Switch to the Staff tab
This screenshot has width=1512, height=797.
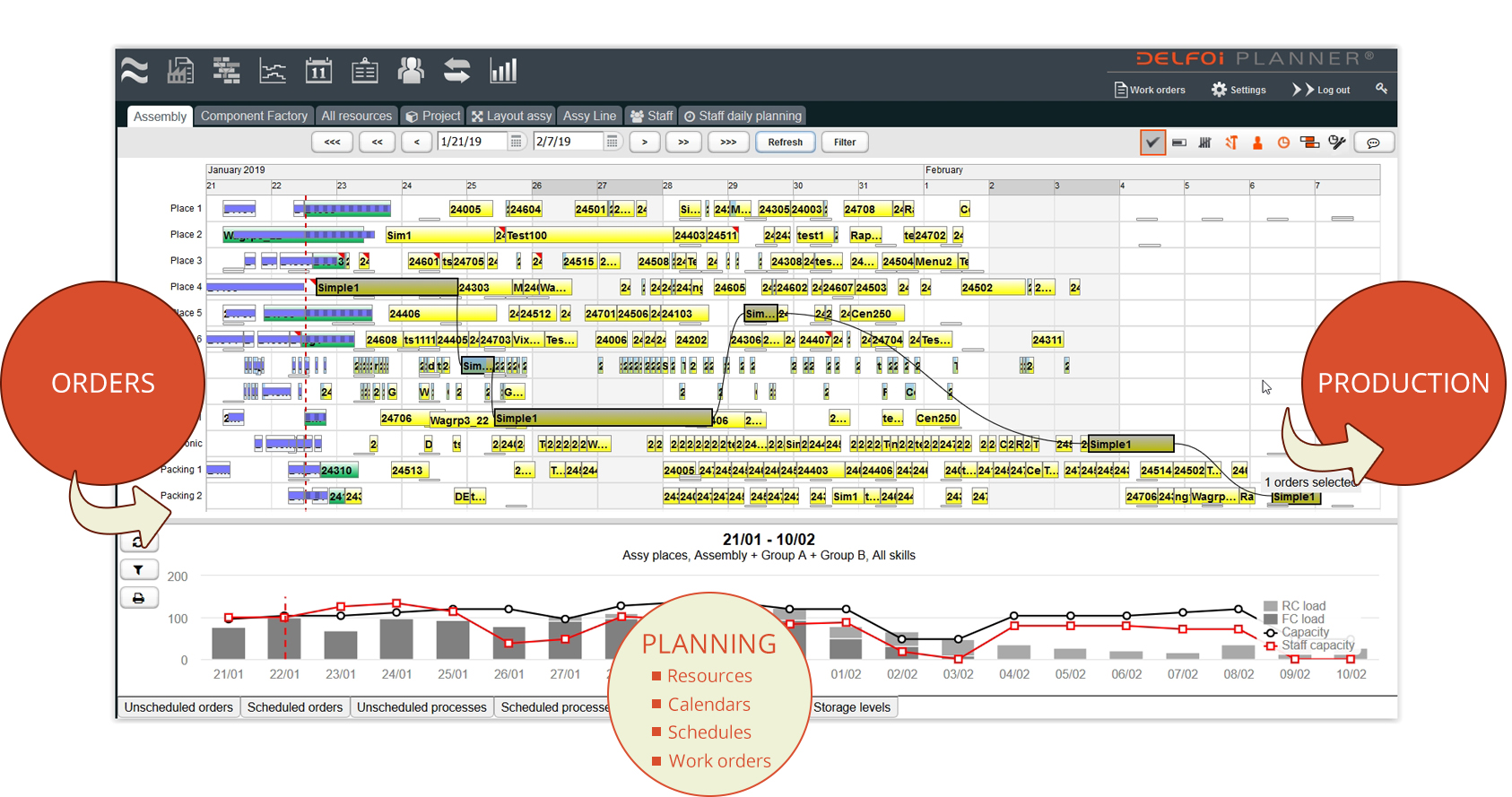pyautogui.click(x=651, y=116)
